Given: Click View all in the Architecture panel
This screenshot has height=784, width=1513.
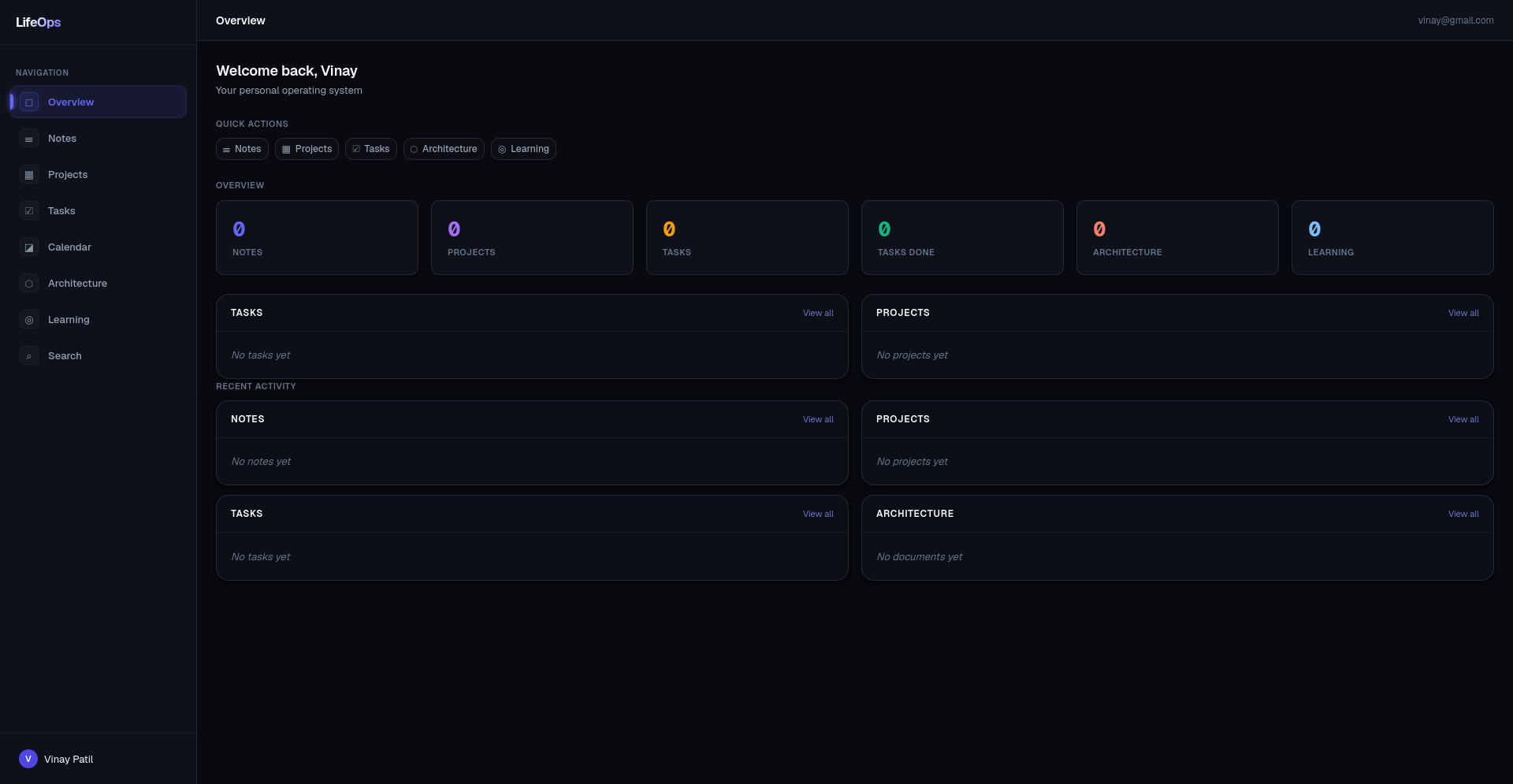Looking at the screenshot, I should click(x=1463, y=515).
